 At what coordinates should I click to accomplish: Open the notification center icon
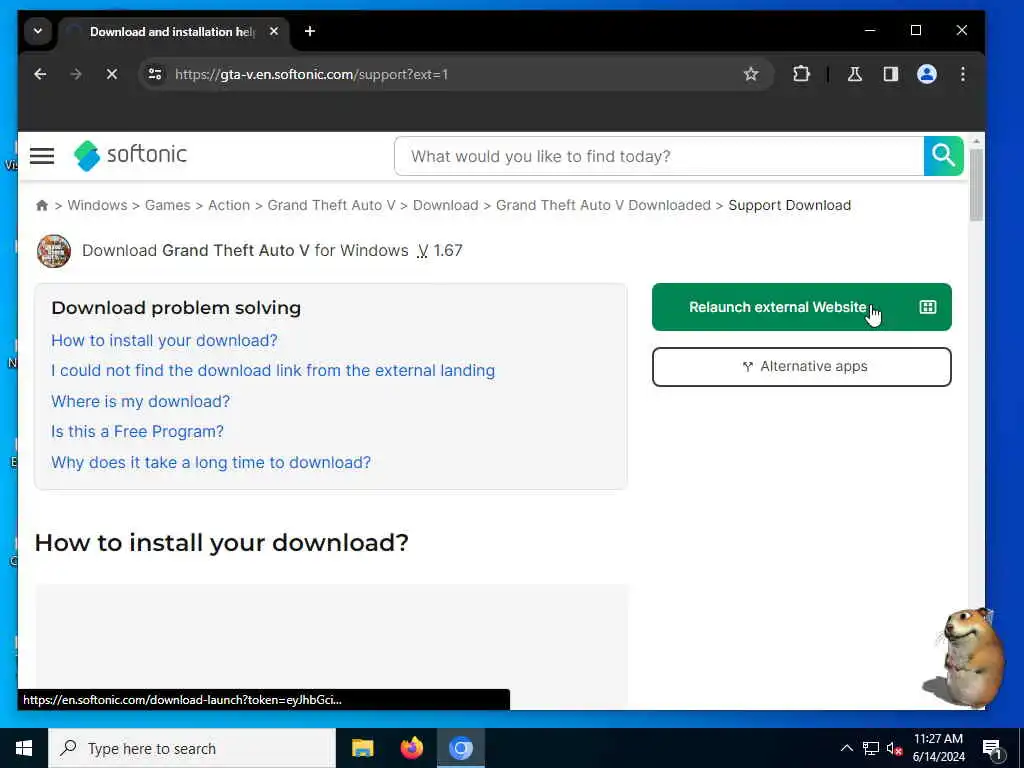(992, 749)
